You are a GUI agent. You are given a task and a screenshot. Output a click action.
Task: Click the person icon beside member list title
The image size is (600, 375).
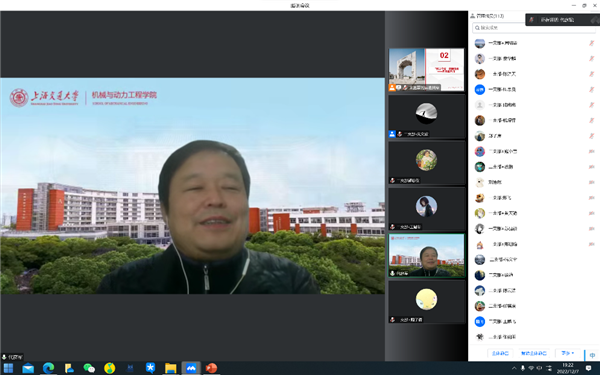pyautogui.click(x=473, y=16)
